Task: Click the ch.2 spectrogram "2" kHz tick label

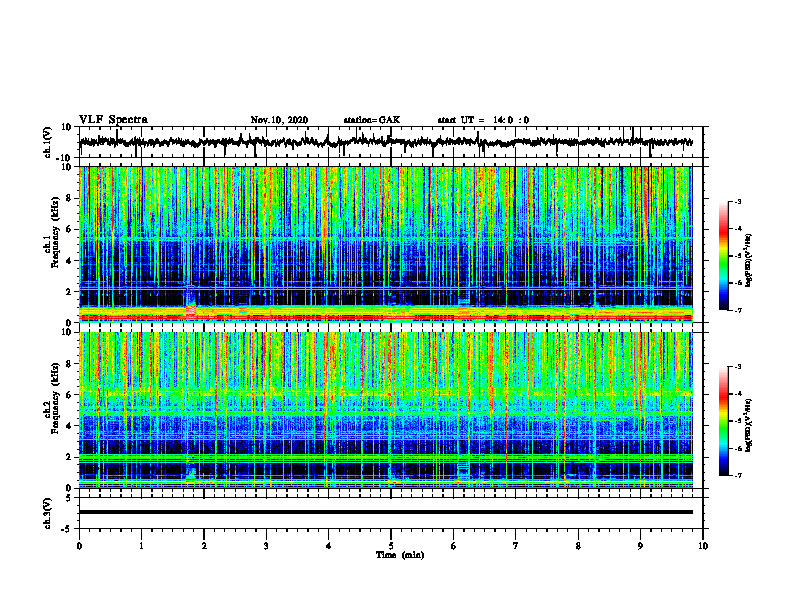Action: [x=69, y=457]
